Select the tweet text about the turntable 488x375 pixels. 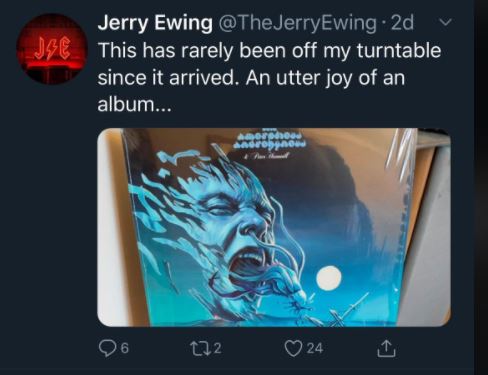click(x=269, y=77)
